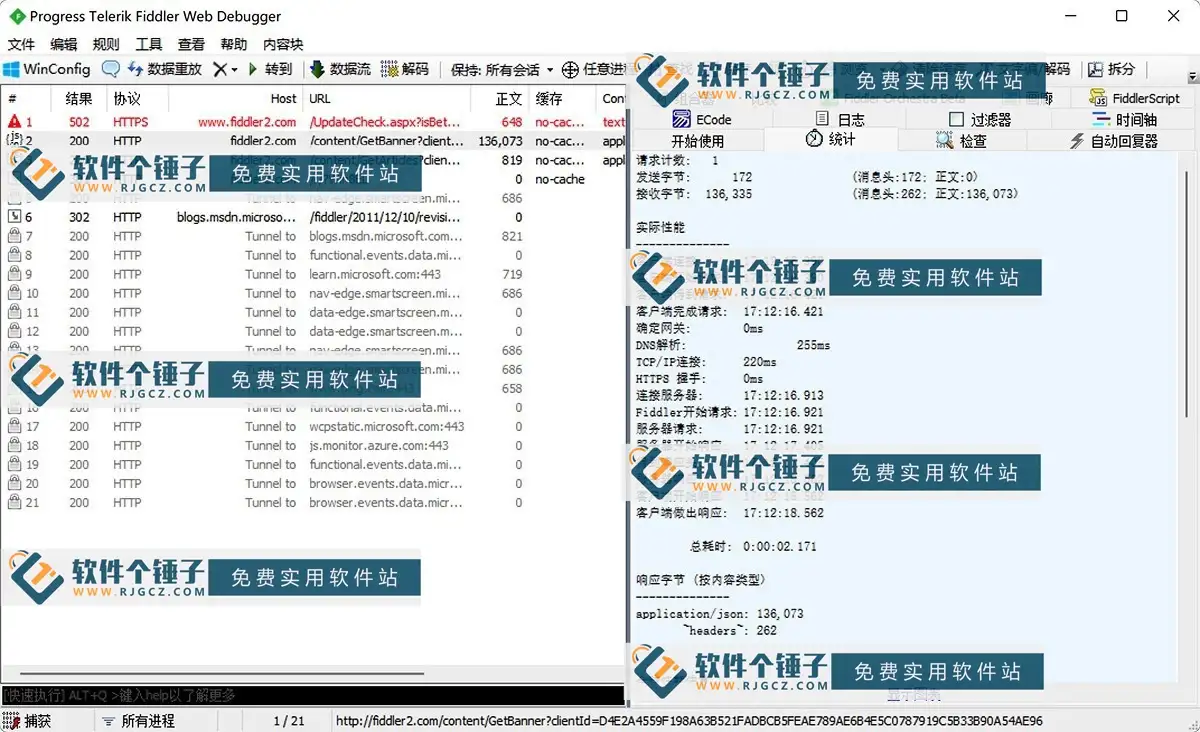The width and height of the screenshot is (1200, 732).
Task: Select session 6 redirect icon row
Action: click(x=312, y=217)
